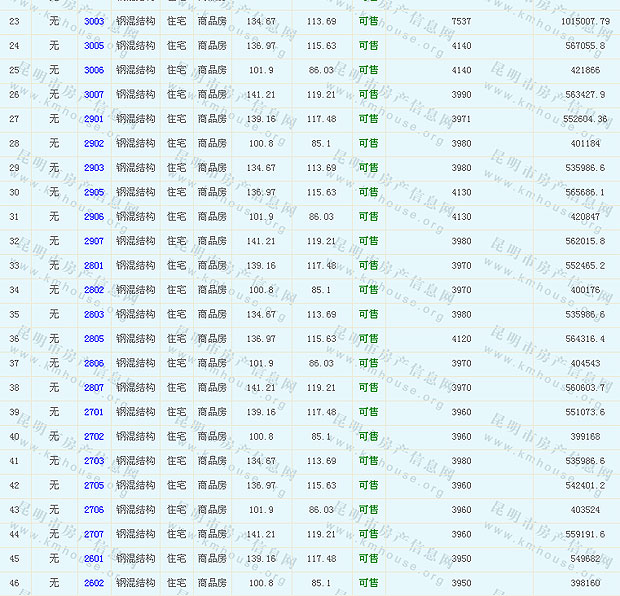Viewport: 620px width, 596px height.
Task: Open room 2905 link
Action: 94,192
